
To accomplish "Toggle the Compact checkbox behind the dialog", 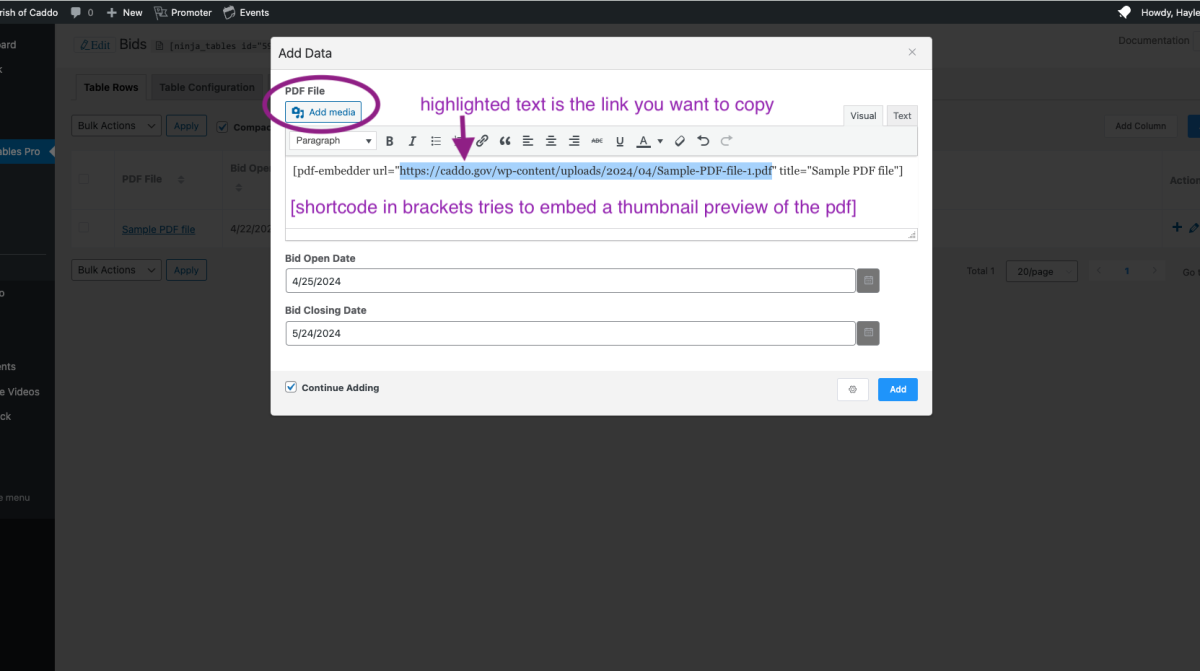I will point(223,127).
